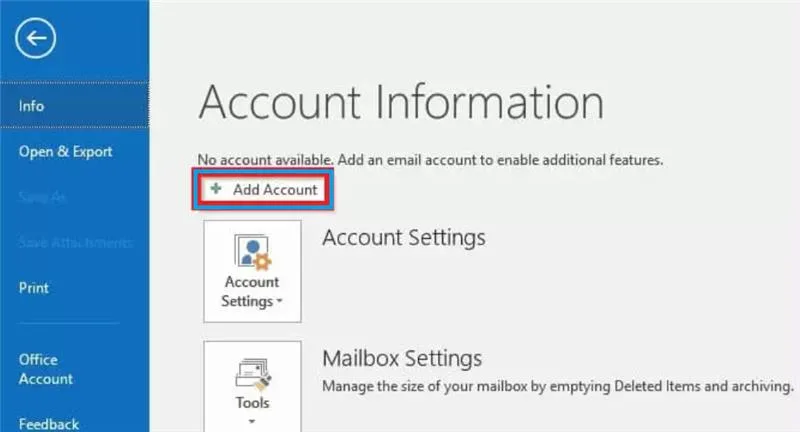The width and height of the screenshot is (800, 432).
Task: Click the Account Settings person-gear icon
Action: click(x=253, y=251)
